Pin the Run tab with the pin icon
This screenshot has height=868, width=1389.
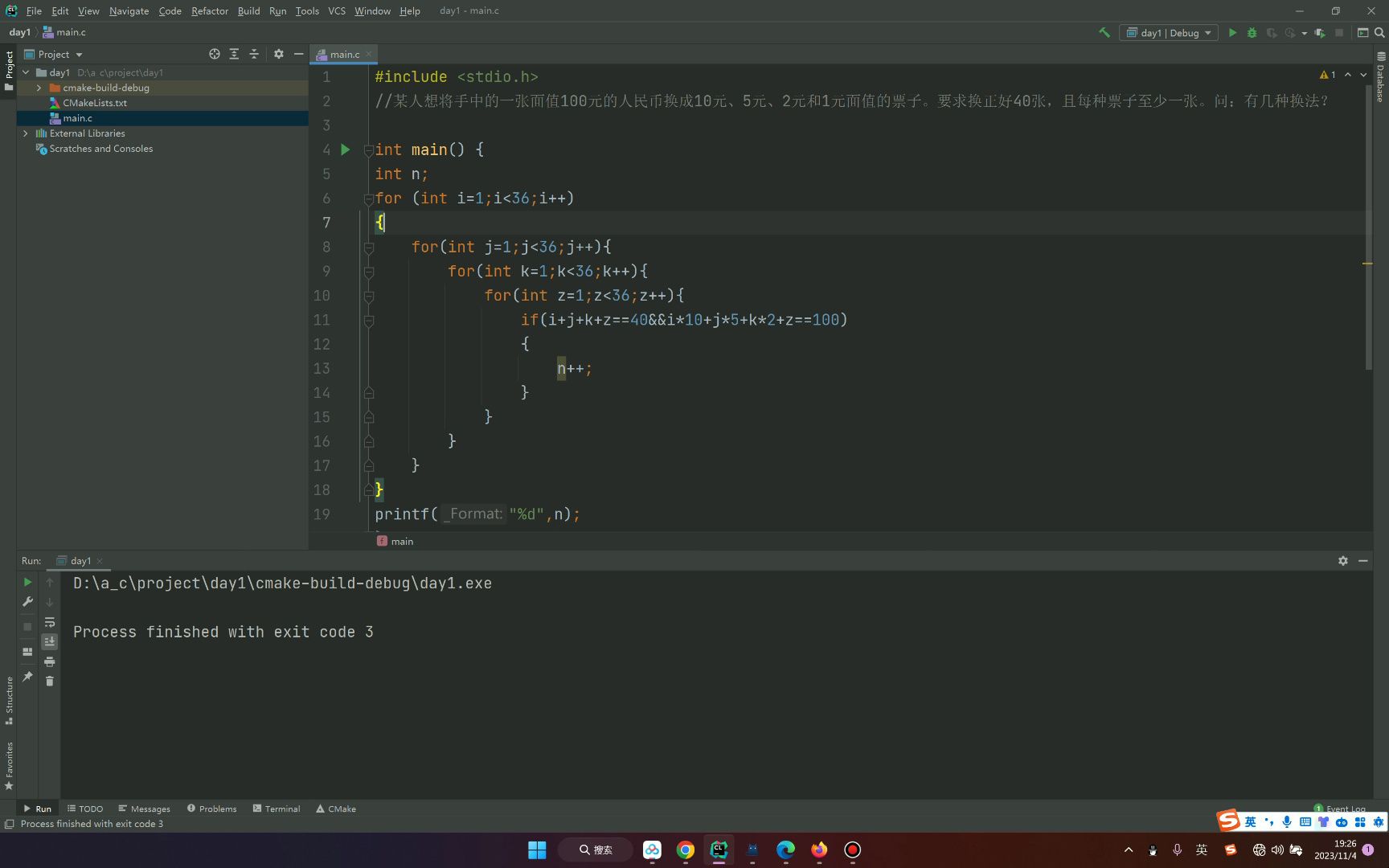click(x=27, y=677)
